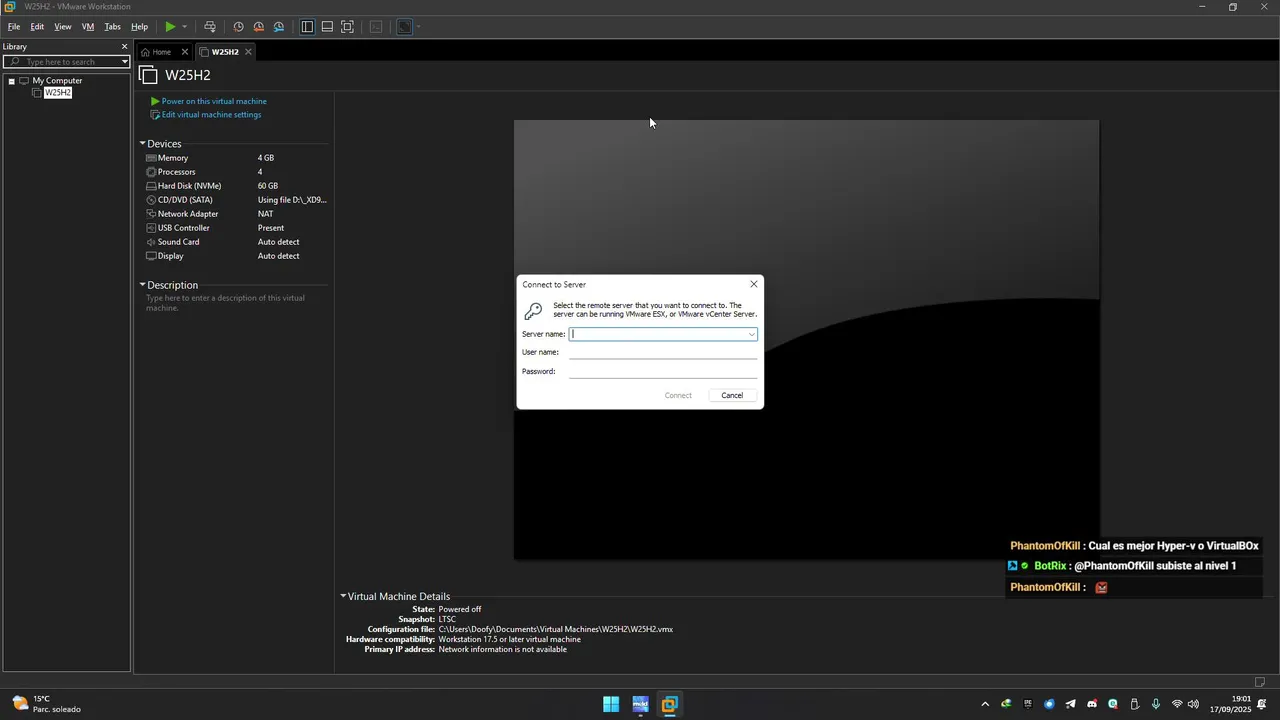1280x720 pixels.
Task: Click the Processors device icon
Action: (151, 172)
